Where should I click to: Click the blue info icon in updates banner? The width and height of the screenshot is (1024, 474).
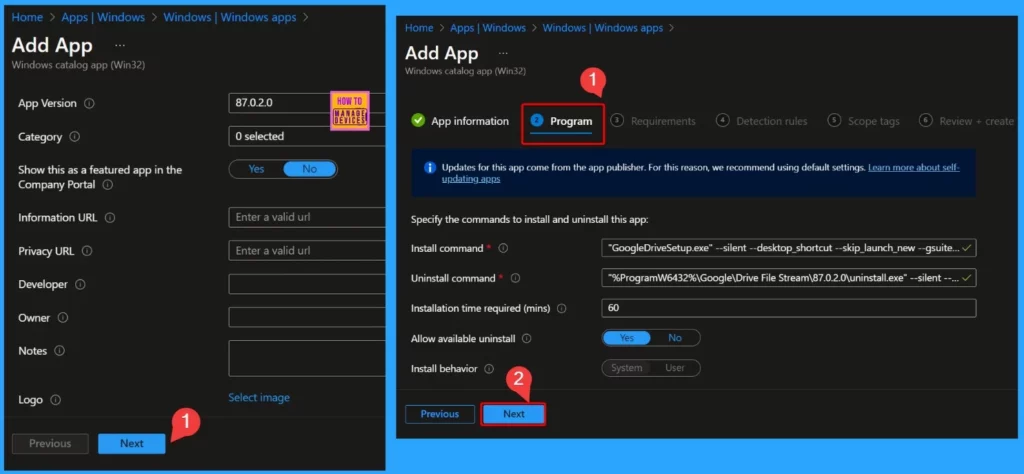[430, 168]
